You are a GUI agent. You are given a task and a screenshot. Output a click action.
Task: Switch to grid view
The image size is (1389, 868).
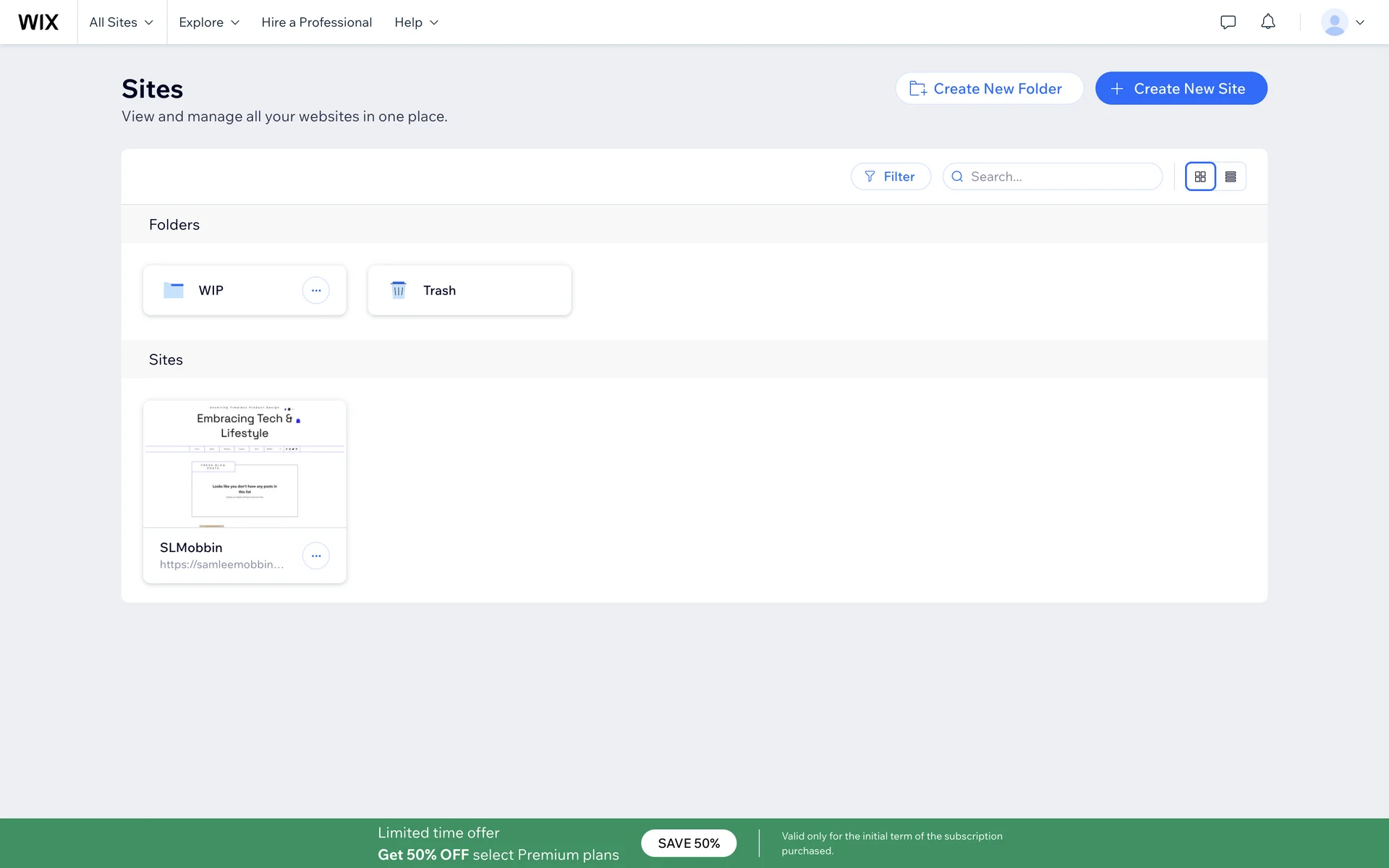pos(1200,176)
